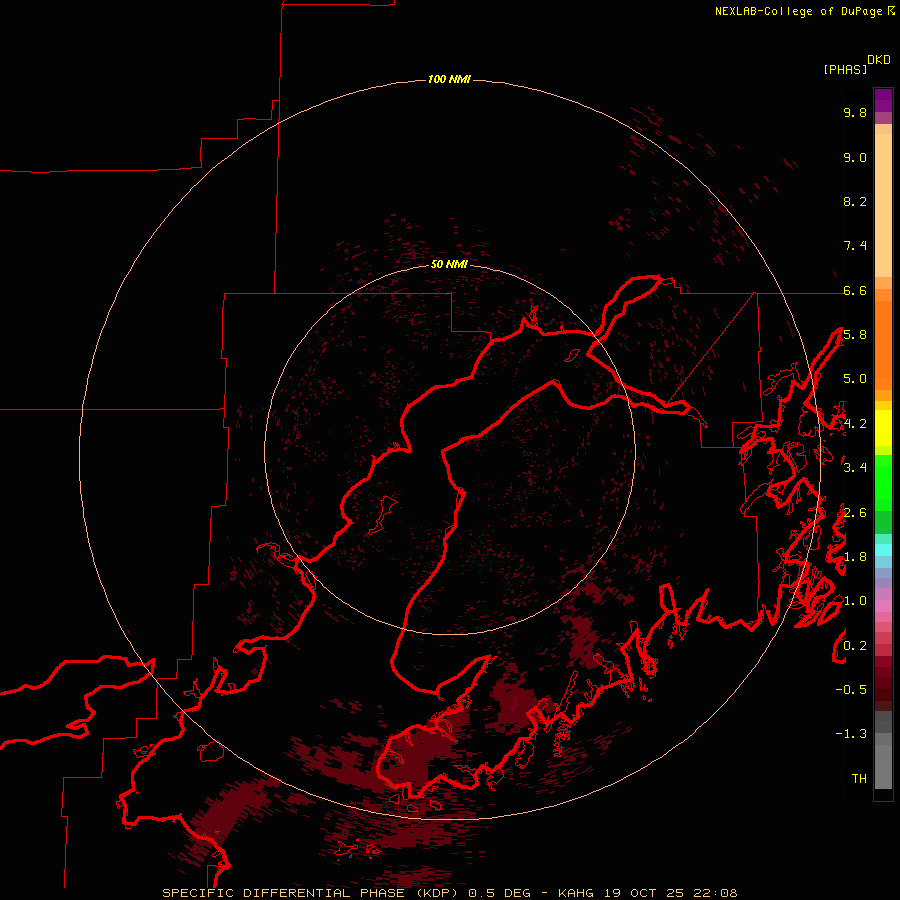Click the 19 OCT 25 22:08 timestamp
Image resolution: width=900 pixels, height=900 pixels.
670,893
